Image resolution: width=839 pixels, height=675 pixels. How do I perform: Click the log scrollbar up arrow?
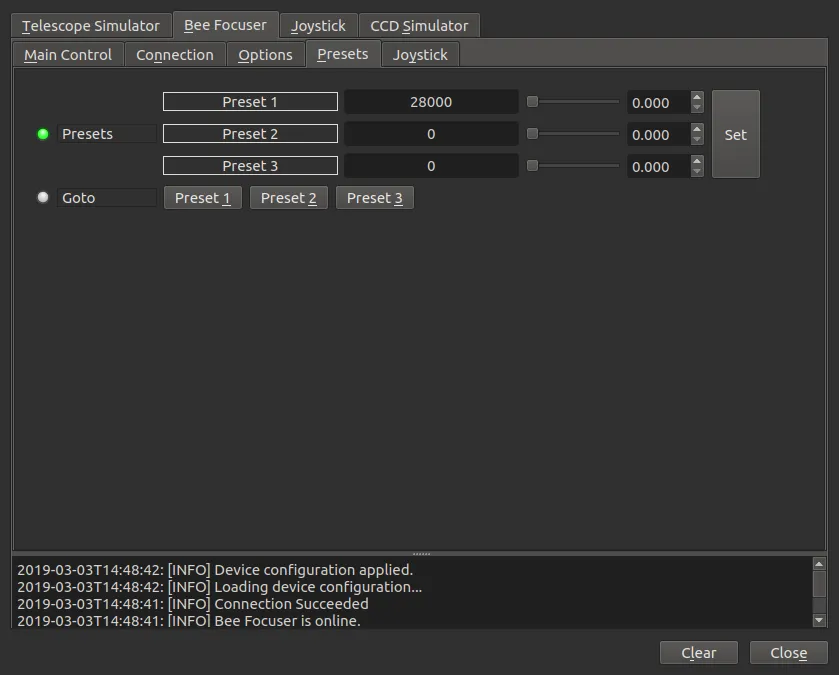tap(819, 564)
